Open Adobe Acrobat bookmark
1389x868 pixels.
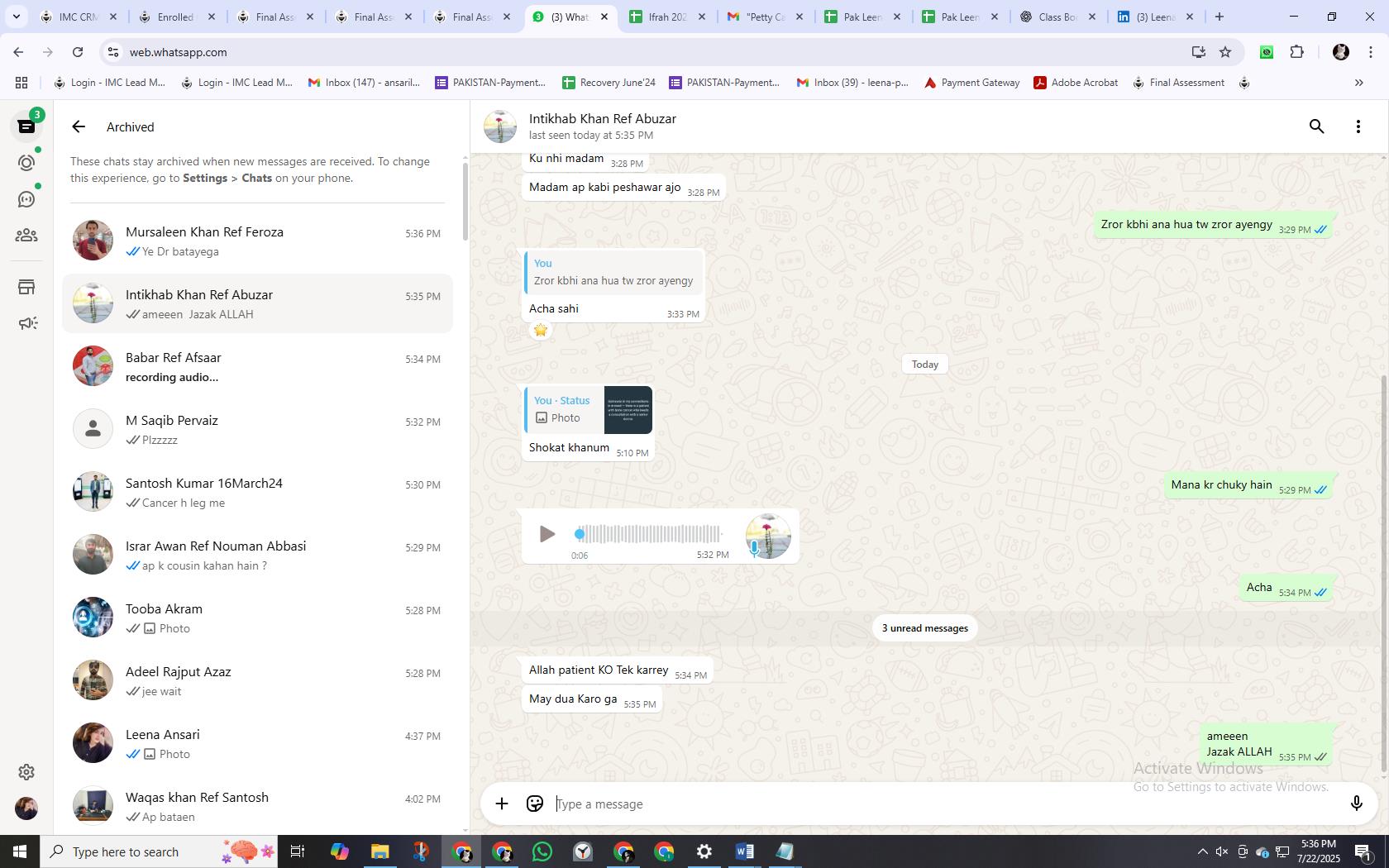[1076, 83]
